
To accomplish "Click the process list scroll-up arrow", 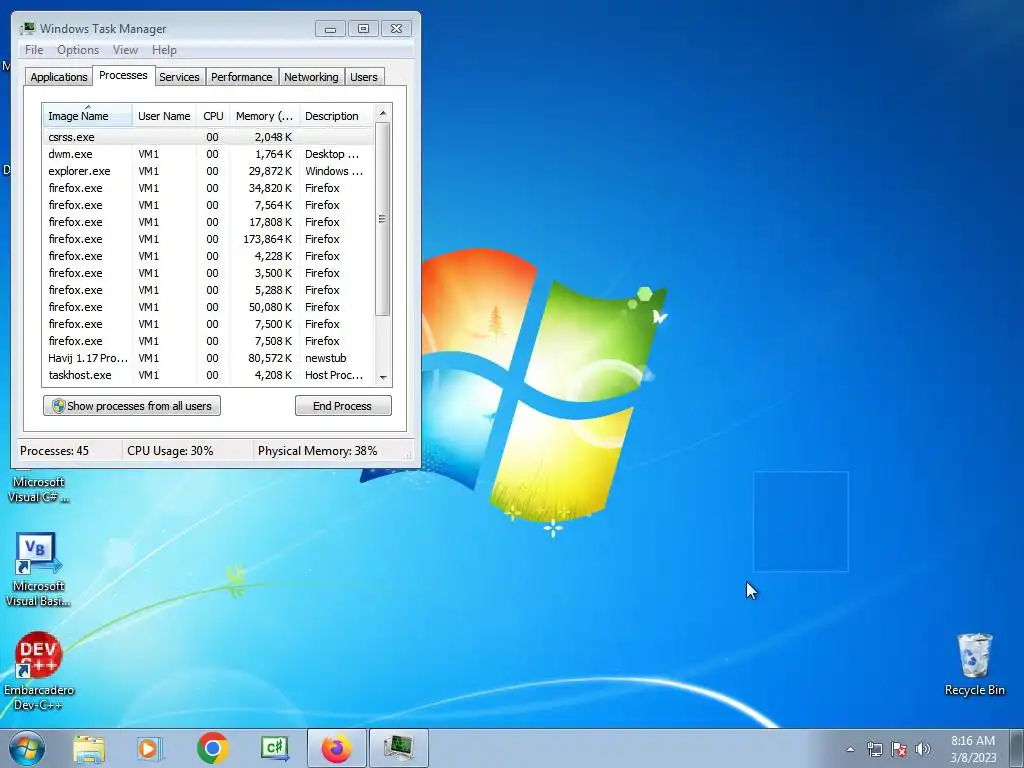I will click(383, 113).
